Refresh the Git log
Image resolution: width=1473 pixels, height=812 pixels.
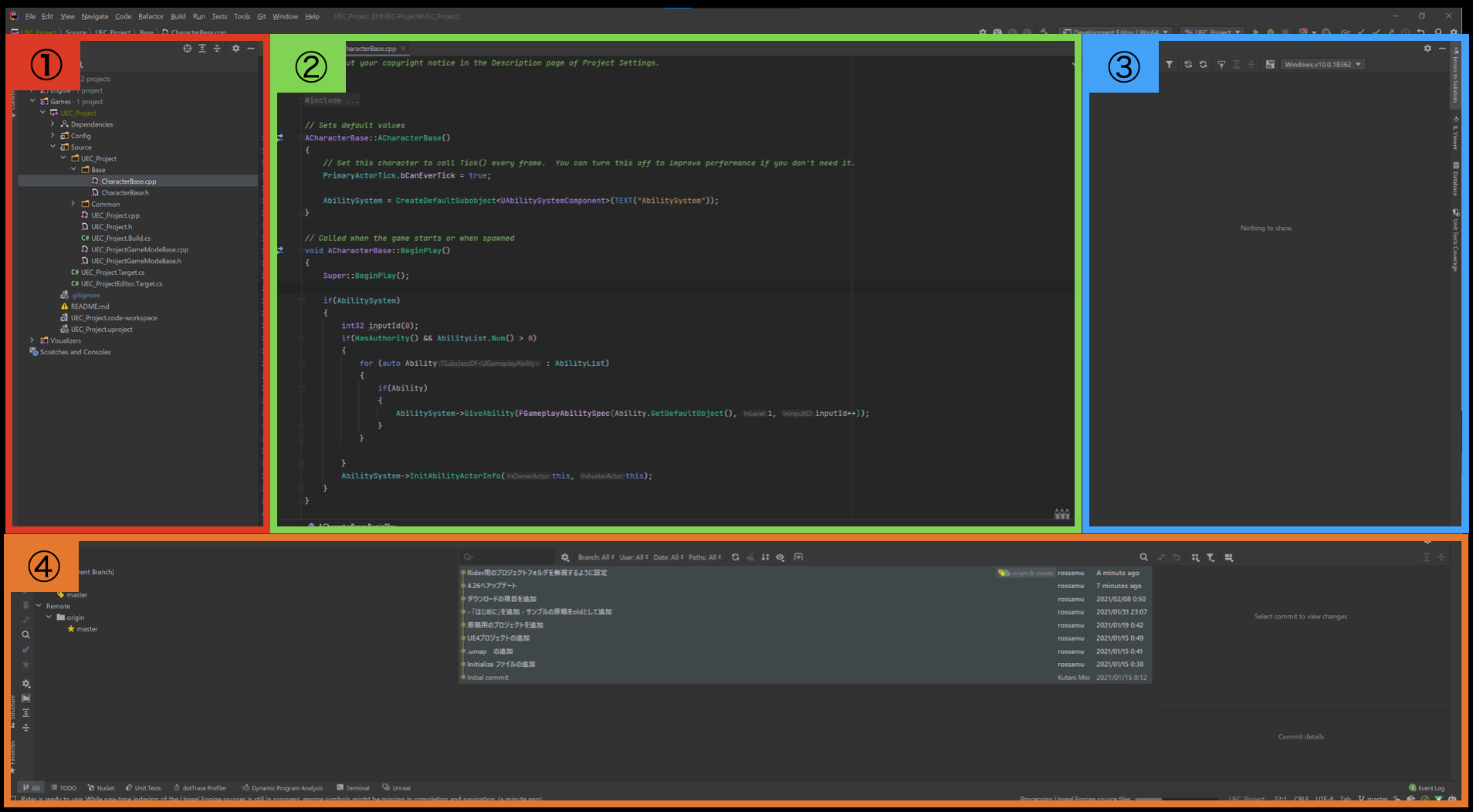[x=735, y=557]
